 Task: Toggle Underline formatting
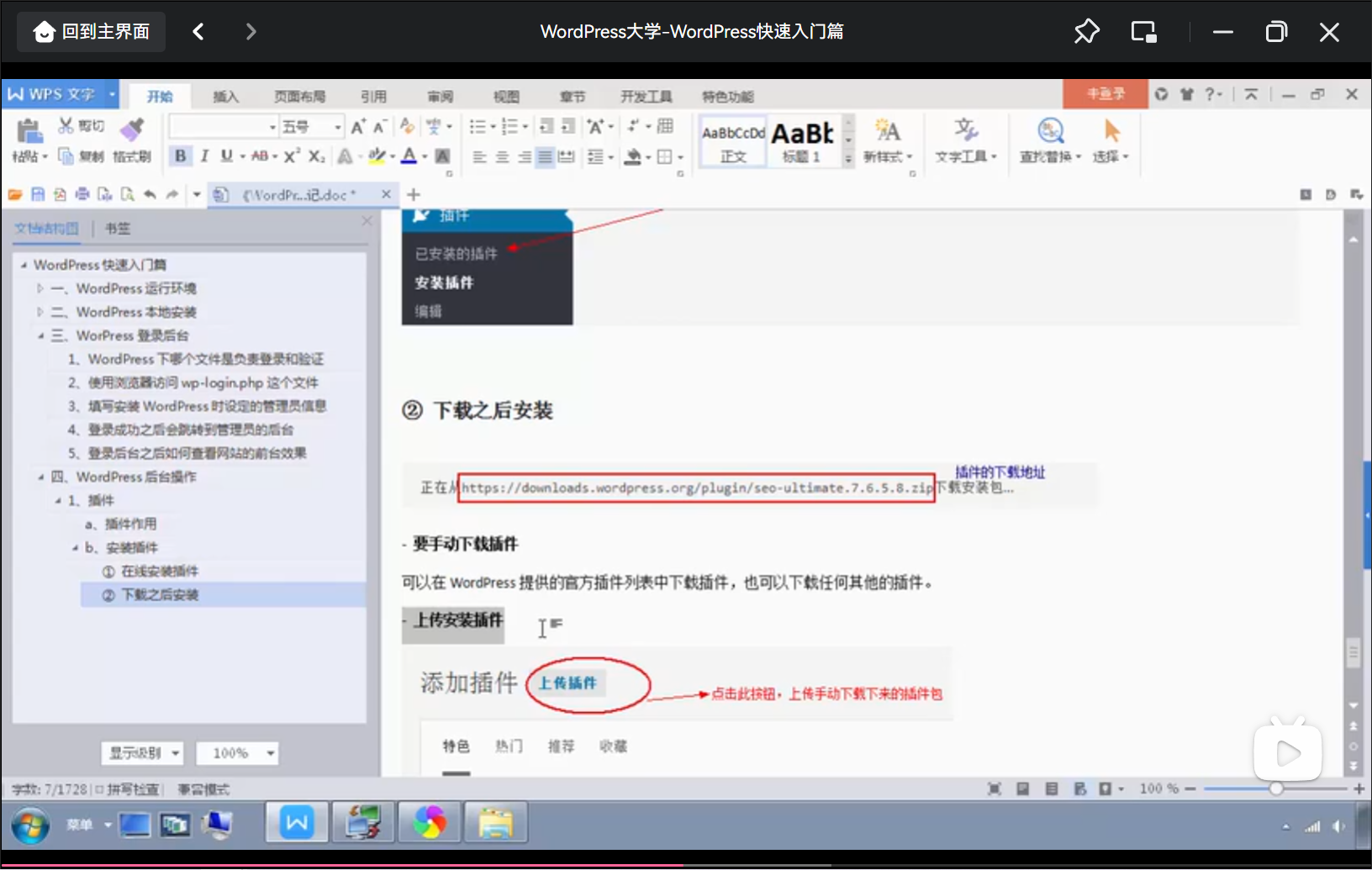click(226, 156)
